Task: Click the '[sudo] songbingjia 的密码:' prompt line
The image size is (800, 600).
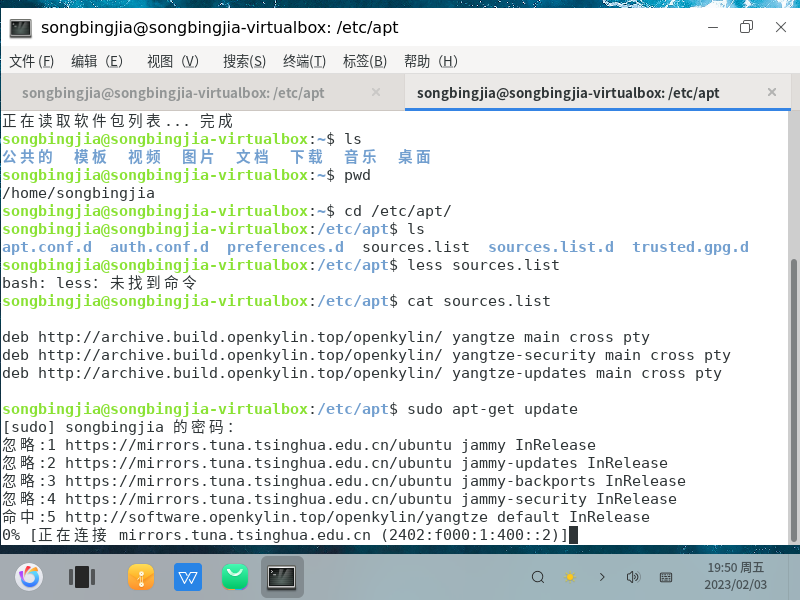Action: (118, 427)
